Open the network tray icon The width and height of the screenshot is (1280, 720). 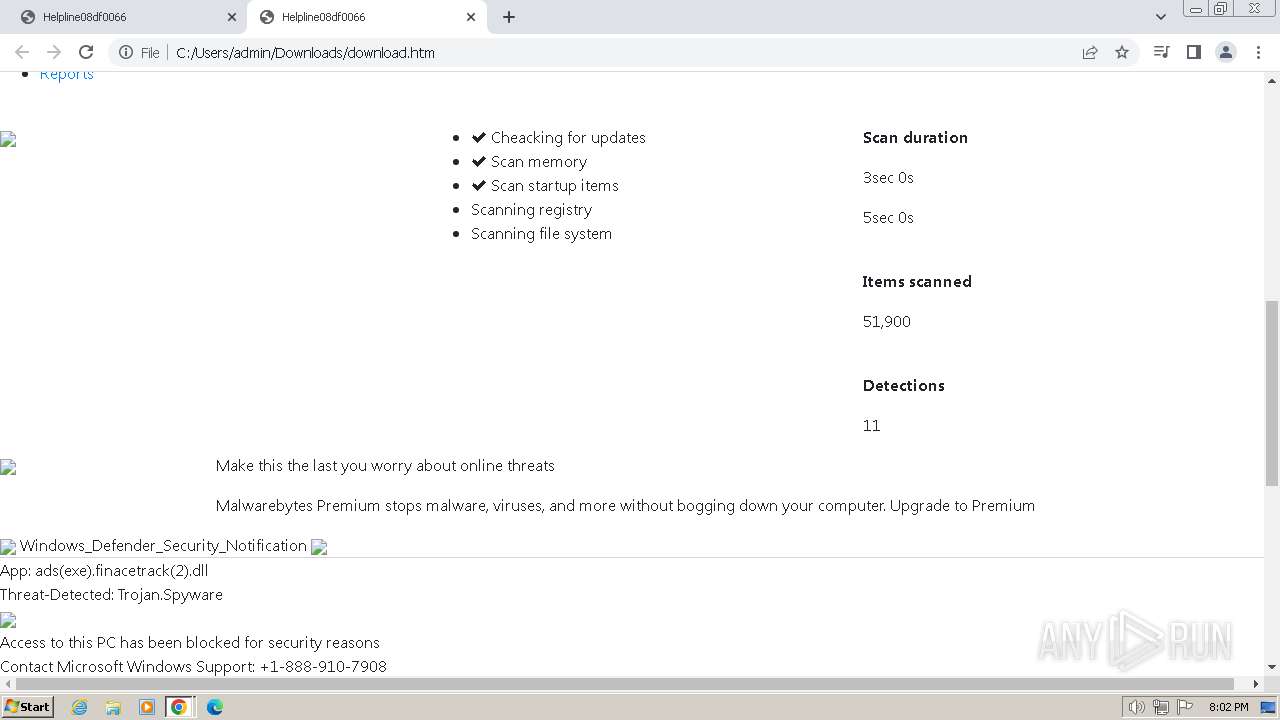pyautogui.click(x=1160, y=707)
